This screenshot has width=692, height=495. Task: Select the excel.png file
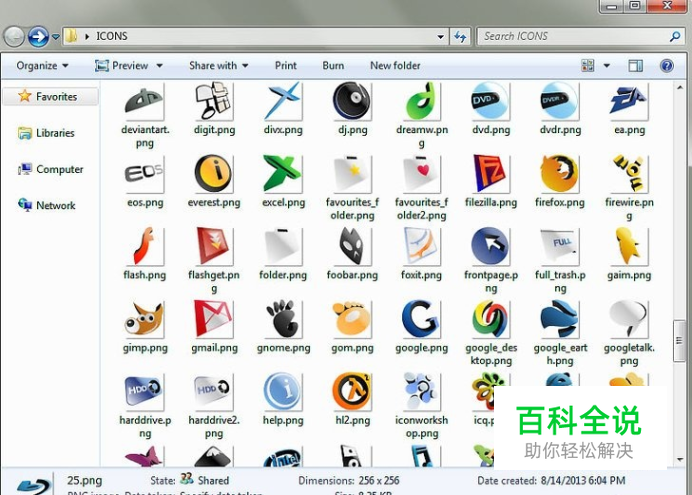pos(283,182)
